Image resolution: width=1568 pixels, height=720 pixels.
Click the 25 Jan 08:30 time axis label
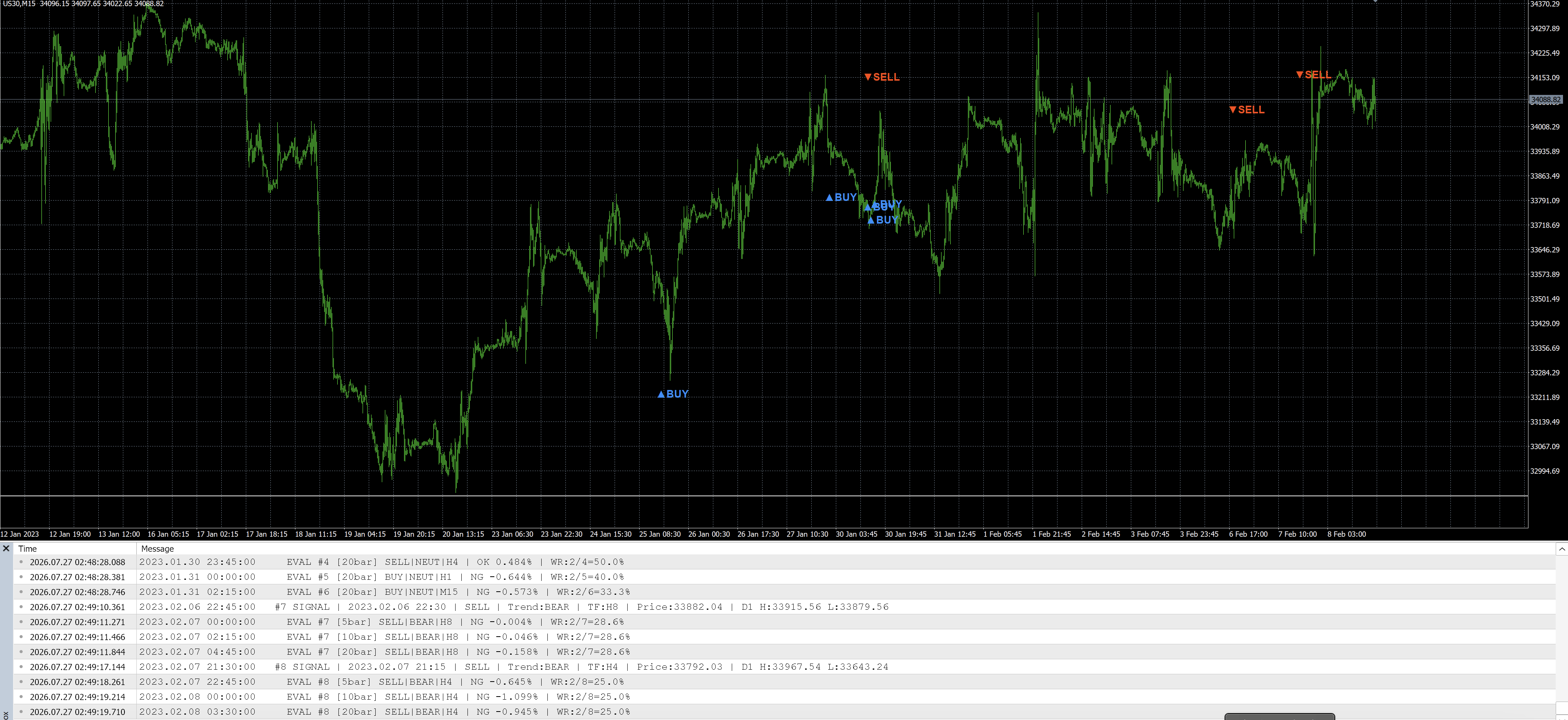point(660,534)
